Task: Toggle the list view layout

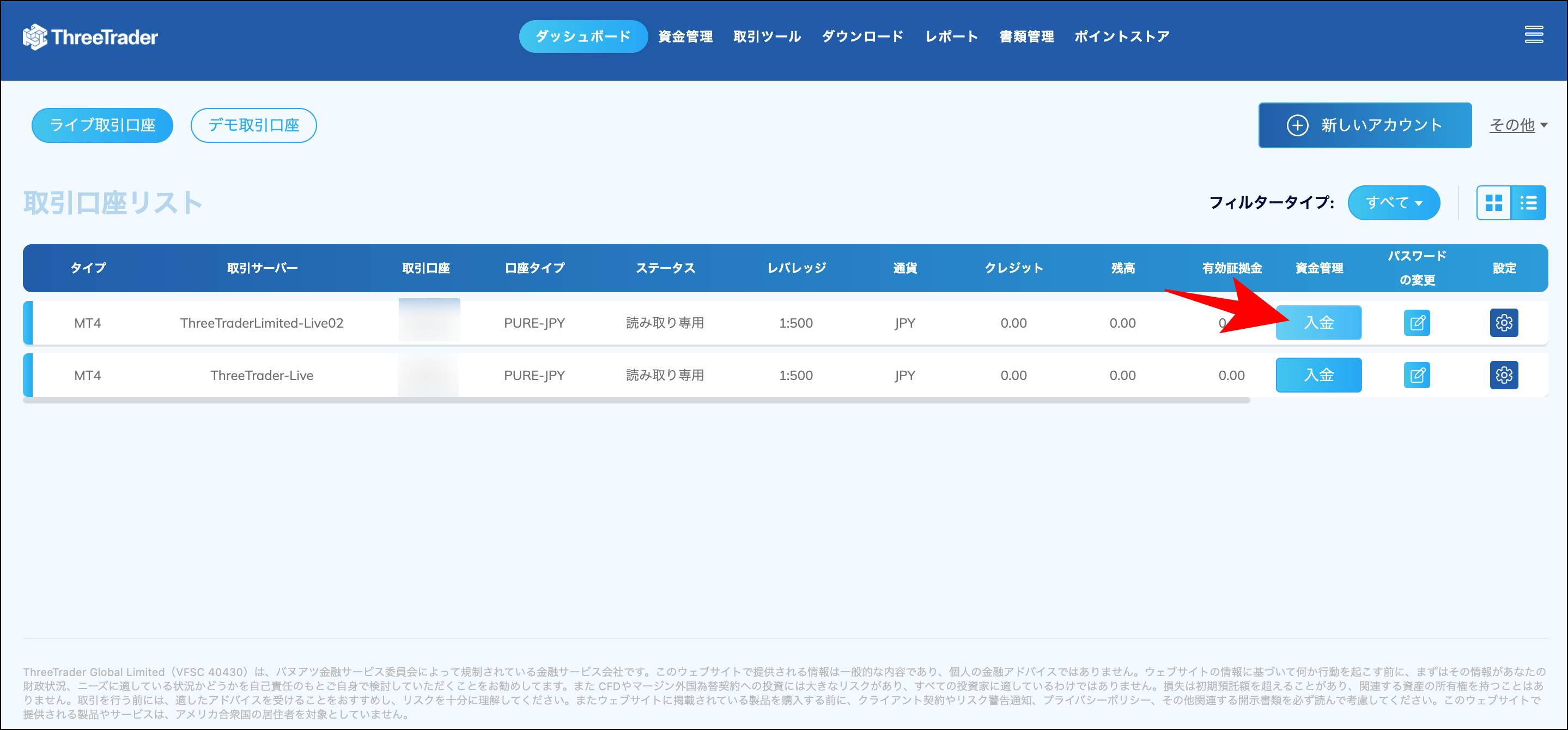Action: tap(1529, 202)
